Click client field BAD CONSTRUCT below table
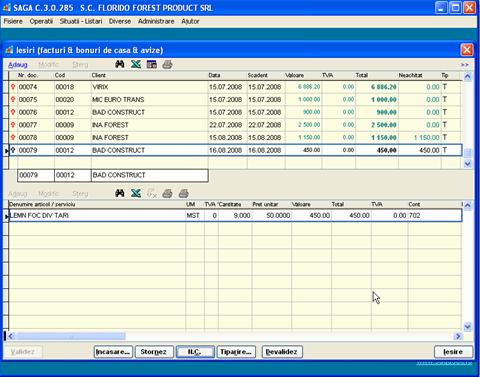This screenshot has height=377, width=480. point(150,176)
